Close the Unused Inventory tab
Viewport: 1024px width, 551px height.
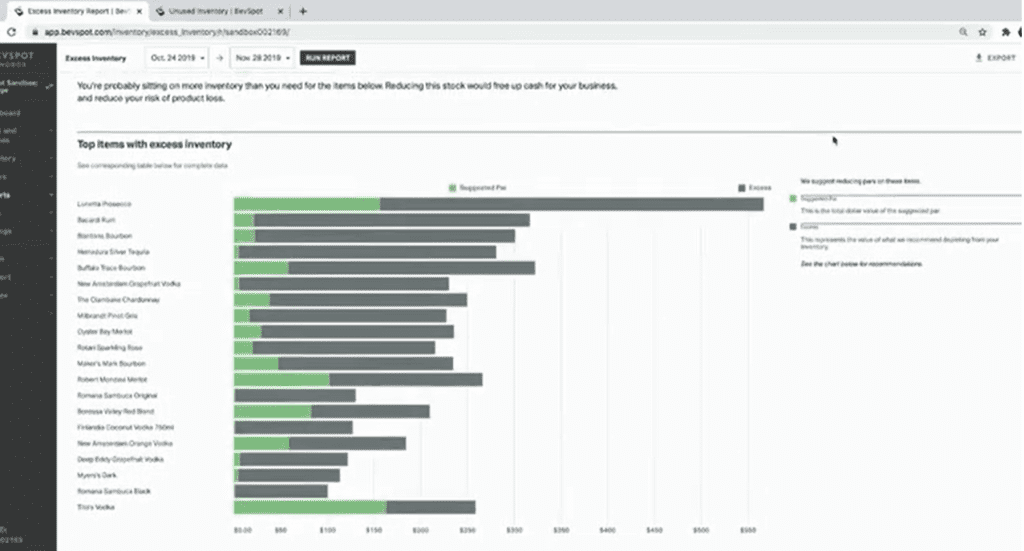(x=280, y=11)
